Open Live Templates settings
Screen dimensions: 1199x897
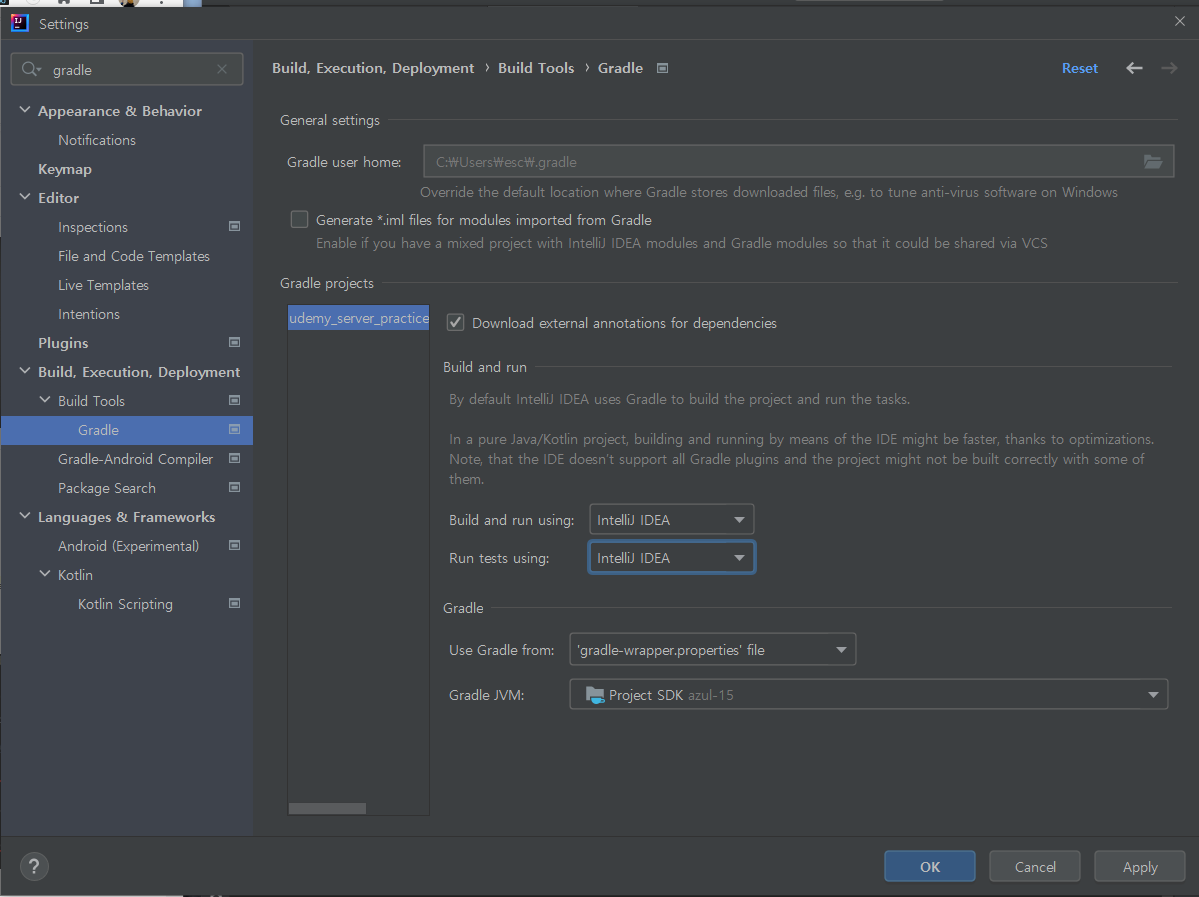click(x=103, y=285)
